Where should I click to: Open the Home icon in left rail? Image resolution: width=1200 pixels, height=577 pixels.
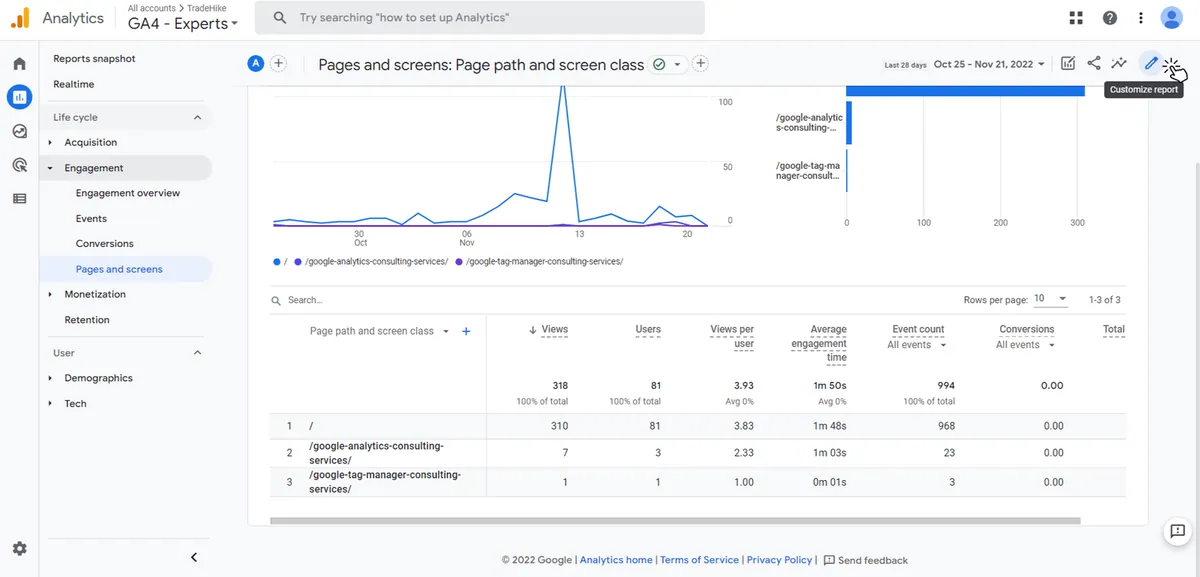[x=19, y=64]
